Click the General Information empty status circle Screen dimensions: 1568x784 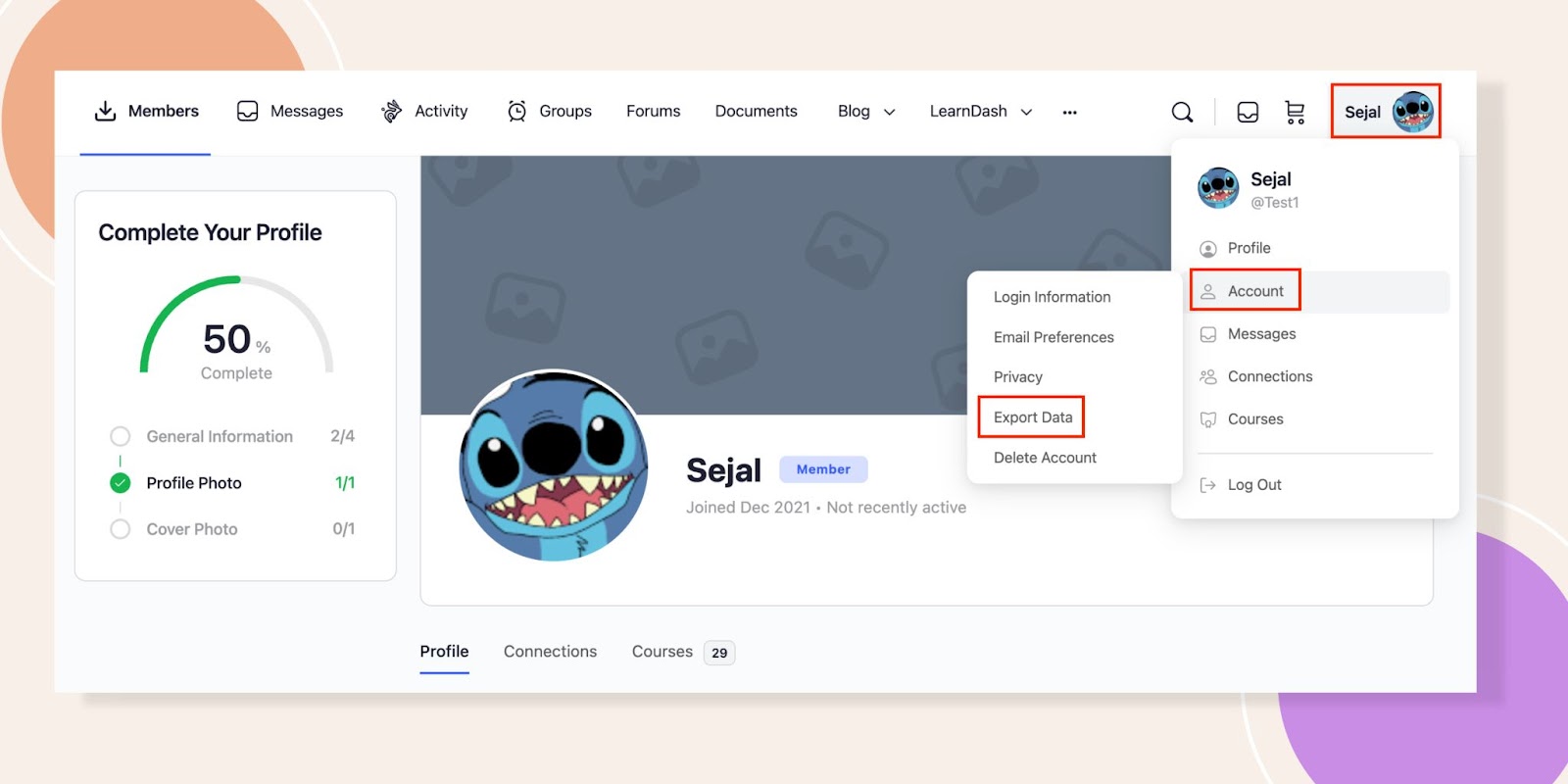click(x=121, y=436)
